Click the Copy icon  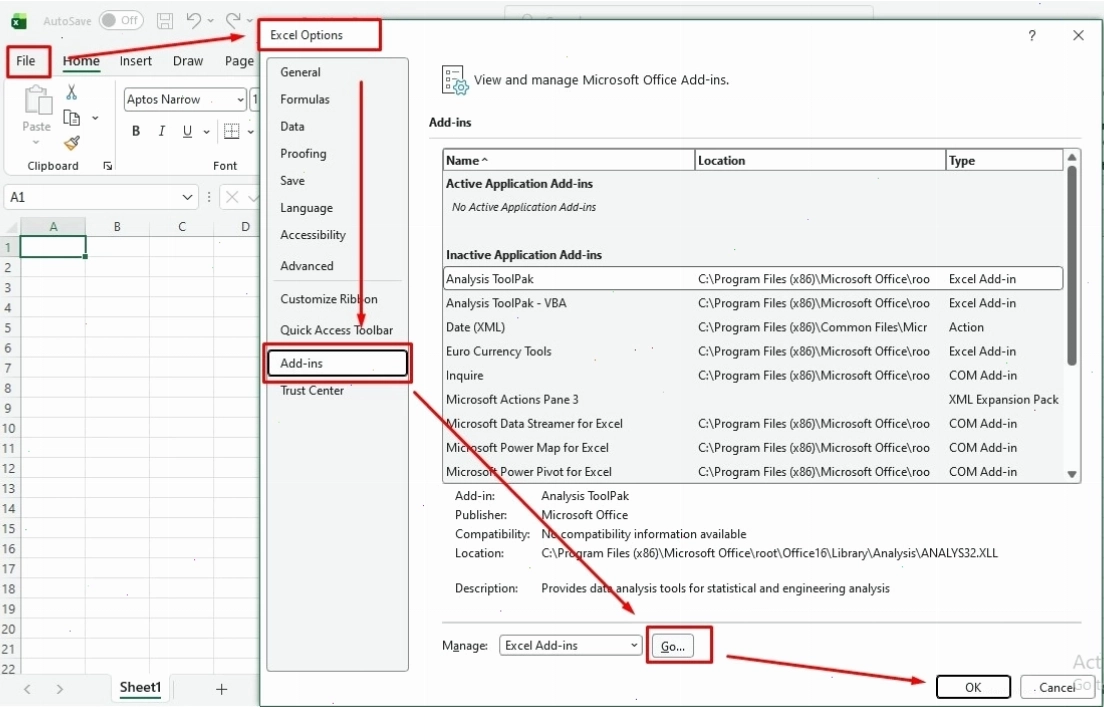(71, 118)
